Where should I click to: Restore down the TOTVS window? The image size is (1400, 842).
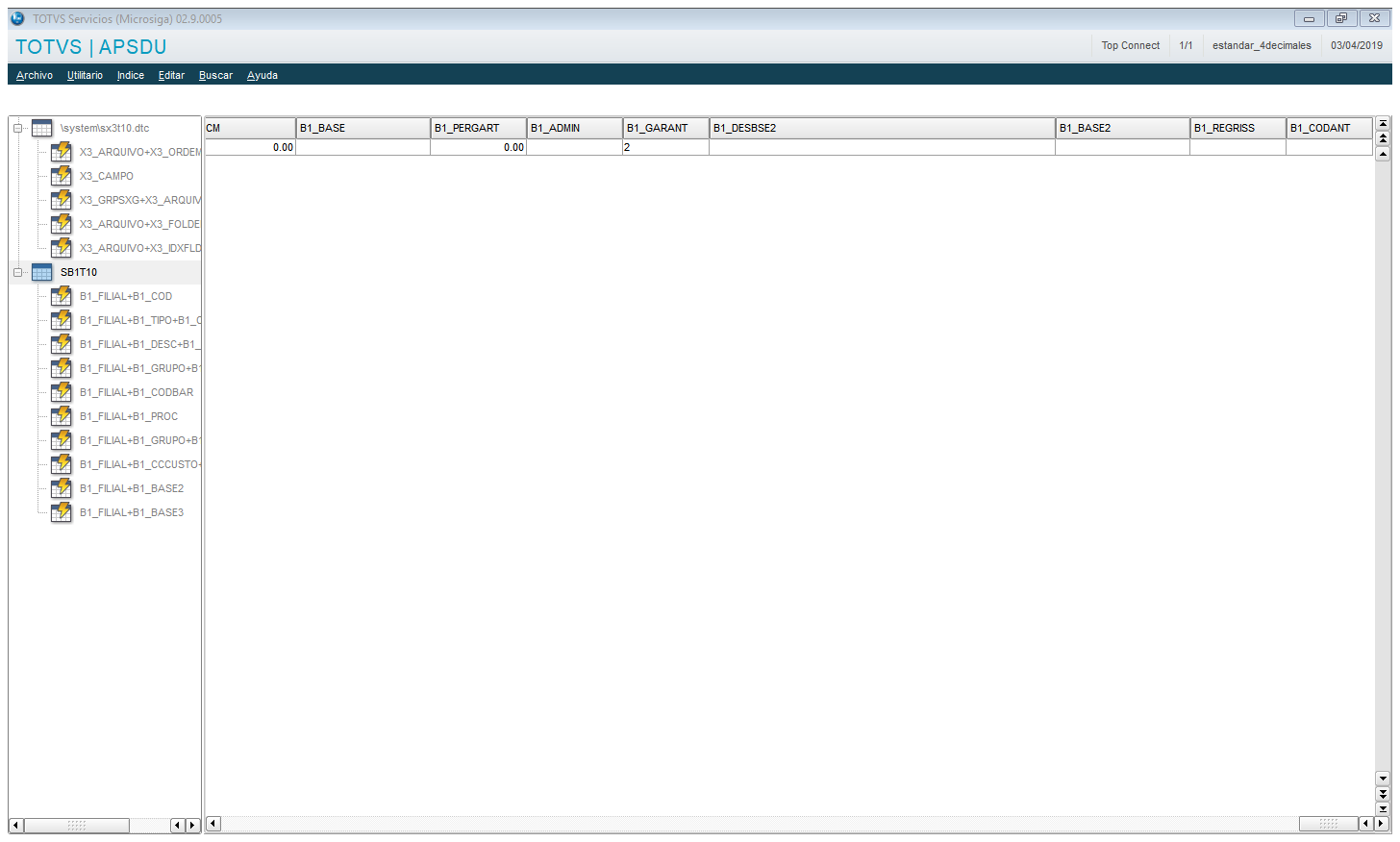tap(1341, 18)
